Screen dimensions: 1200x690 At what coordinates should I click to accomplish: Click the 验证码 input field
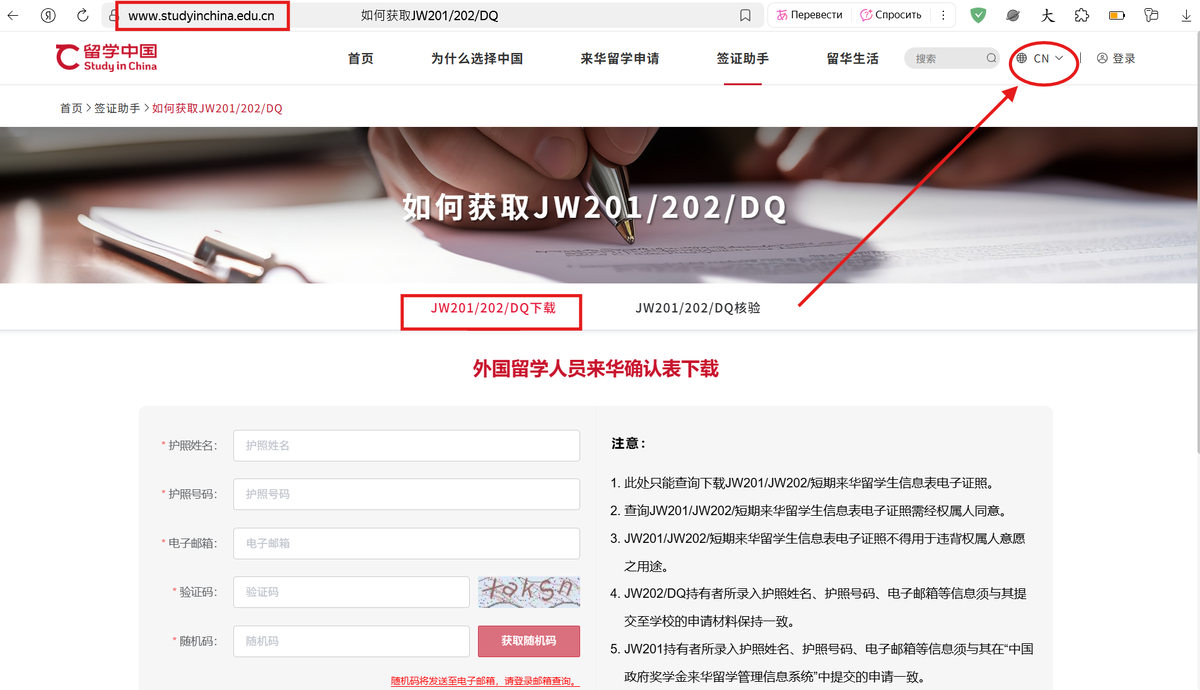coord(351,592)
